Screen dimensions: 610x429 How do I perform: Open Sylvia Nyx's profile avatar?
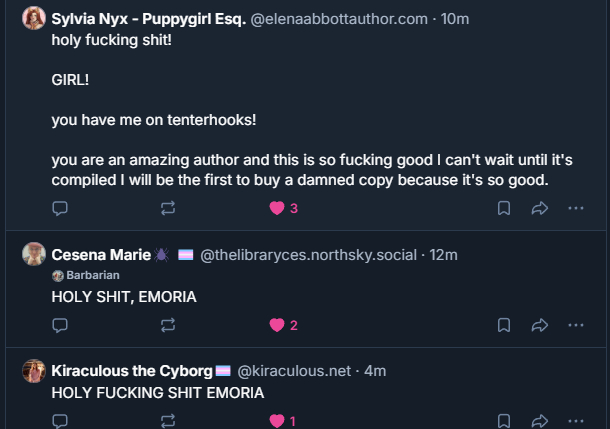(34, 18)
